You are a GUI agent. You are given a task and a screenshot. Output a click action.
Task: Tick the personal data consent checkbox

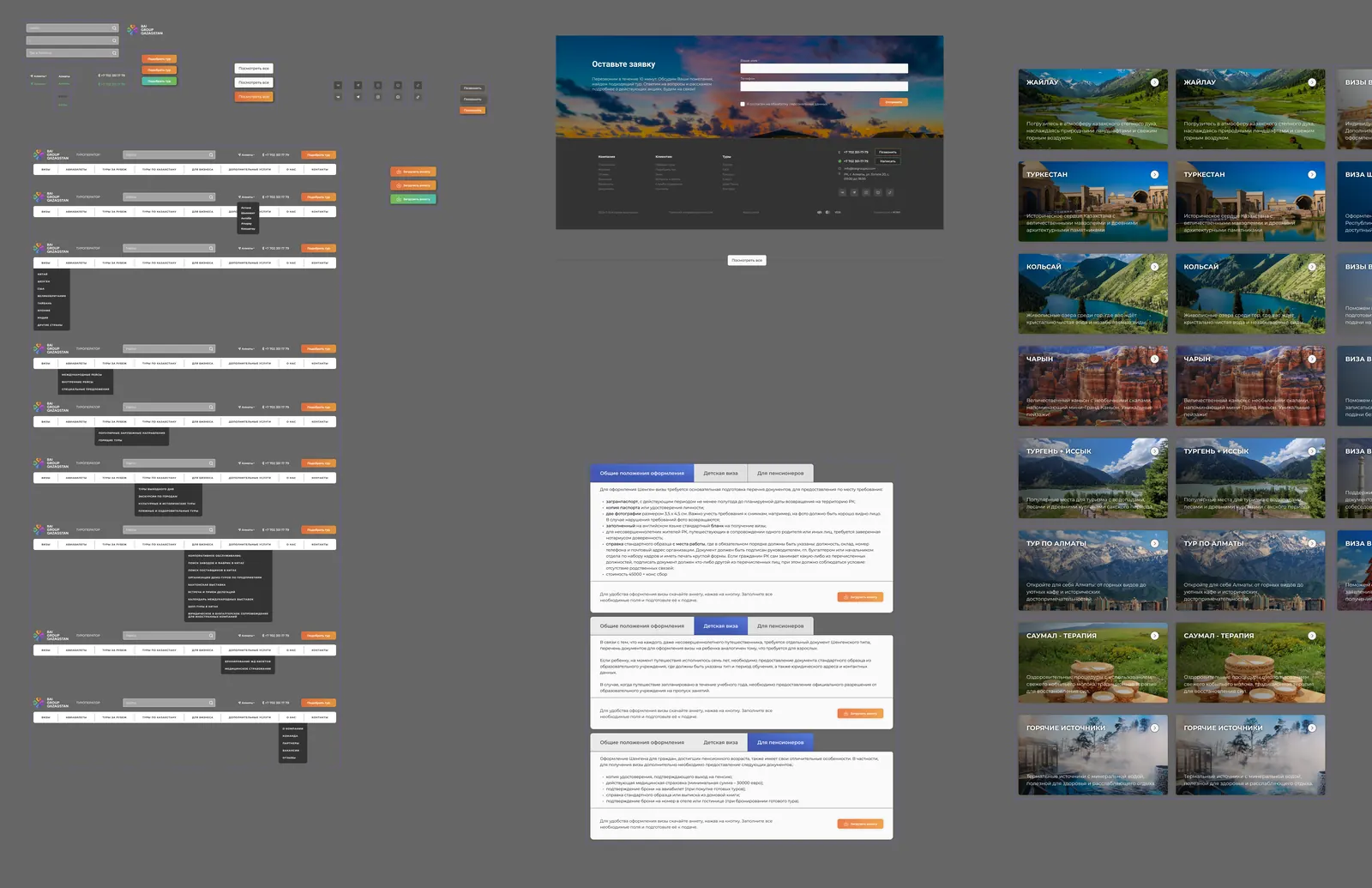tap(743, 104)
